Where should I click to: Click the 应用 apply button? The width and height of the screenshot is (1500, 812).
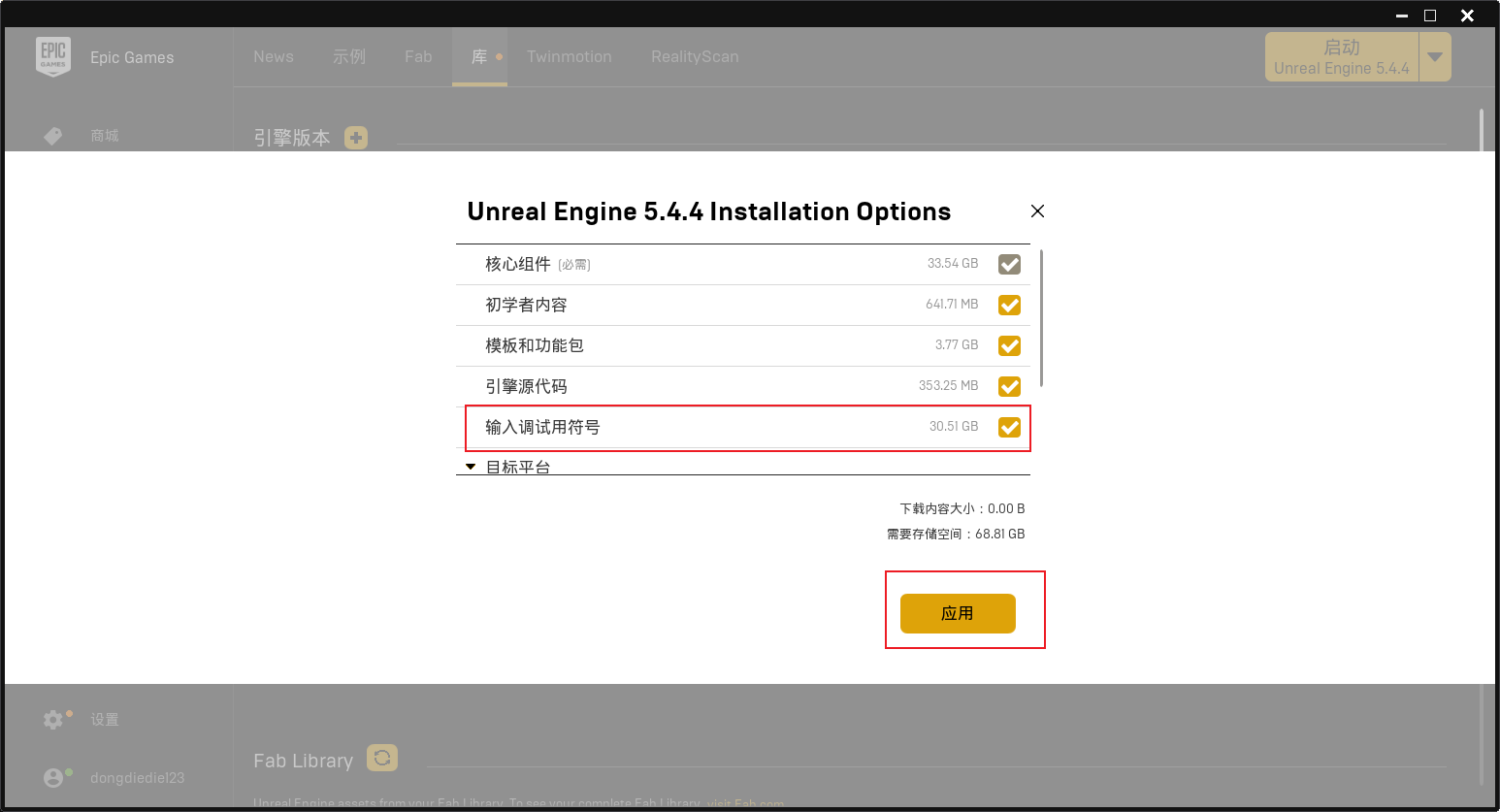tap(958, 613)
